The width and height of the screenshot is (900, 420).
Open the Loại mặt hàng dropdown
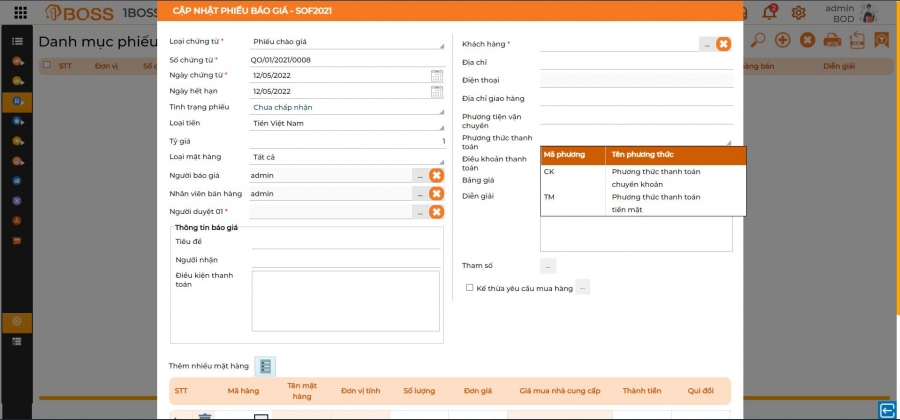click(348, 157)
